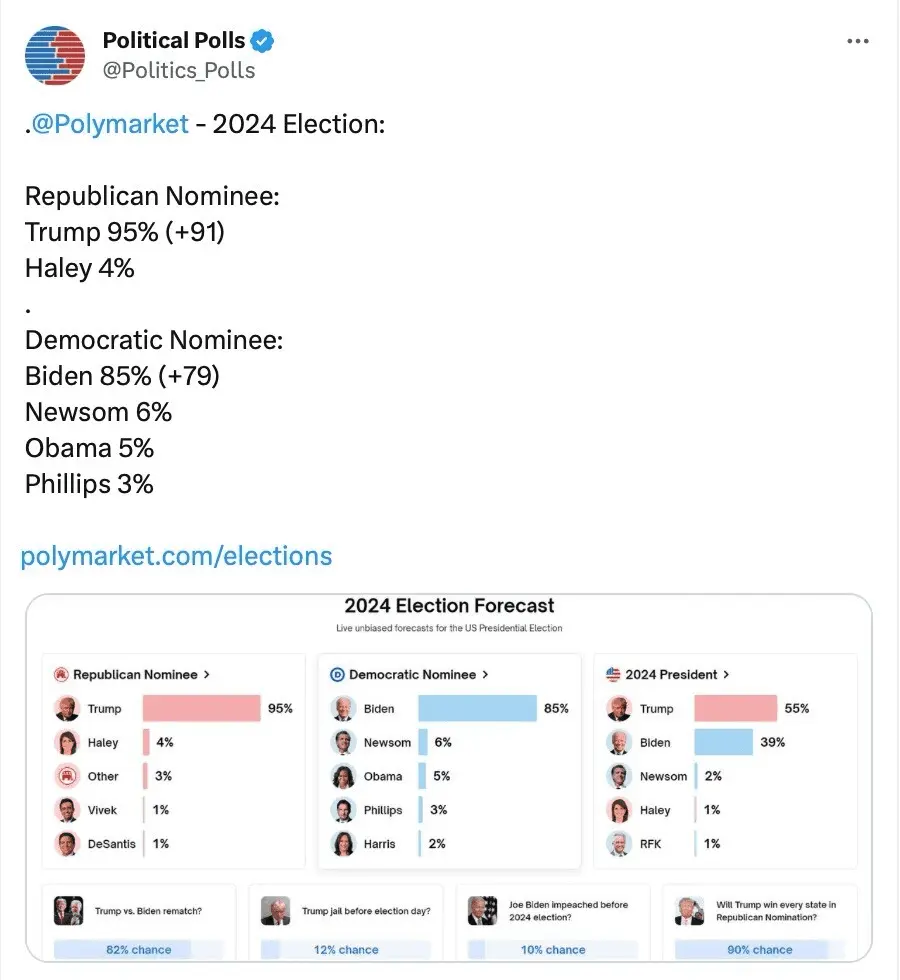900x980 pixels.
Task: Click the Political Polls account name
Action: pos(173,41)
